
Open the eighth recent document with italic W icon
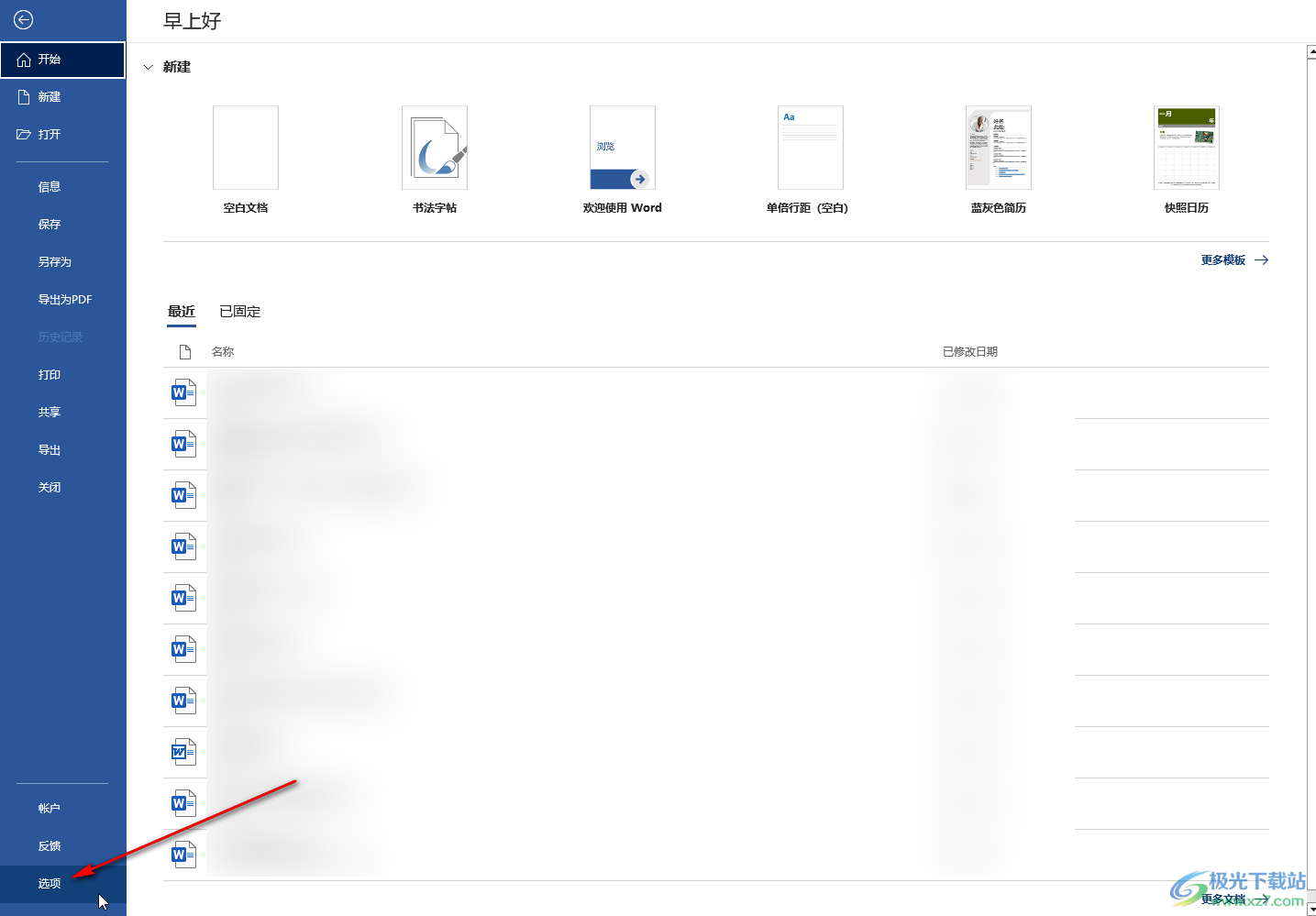point(184,752)
